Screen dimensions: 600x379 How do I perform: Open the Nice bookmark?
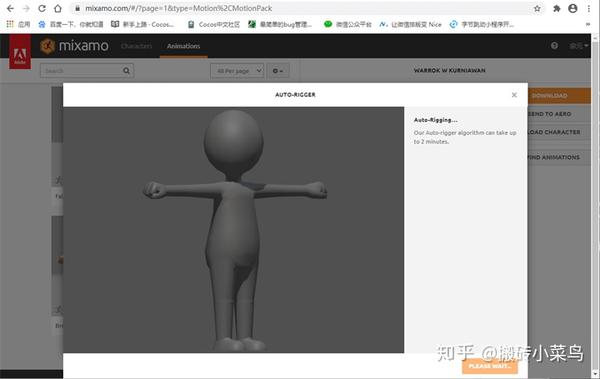pyautogui.click(x=410, y=24)
